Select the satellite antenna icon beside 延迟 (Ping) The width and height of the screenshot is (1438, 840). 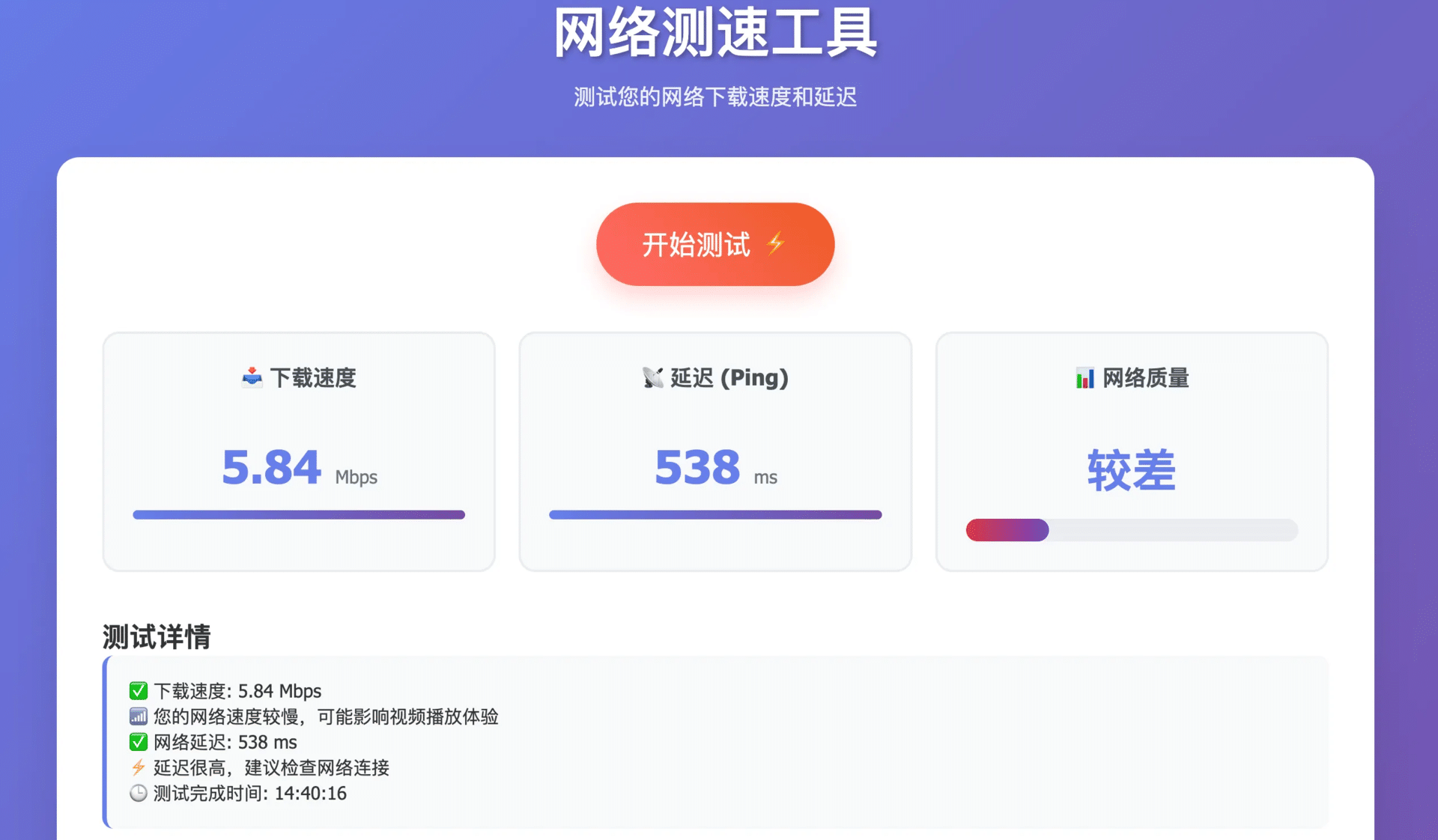click(x=655, y=378)
